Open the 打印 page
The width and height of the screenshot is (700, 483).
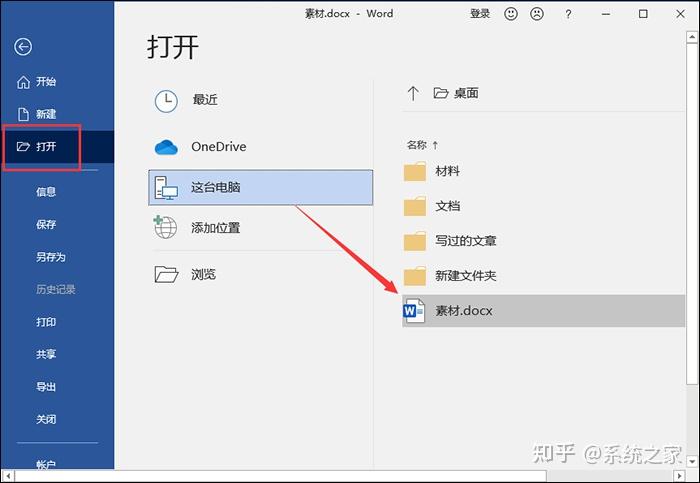coord(46,322)
